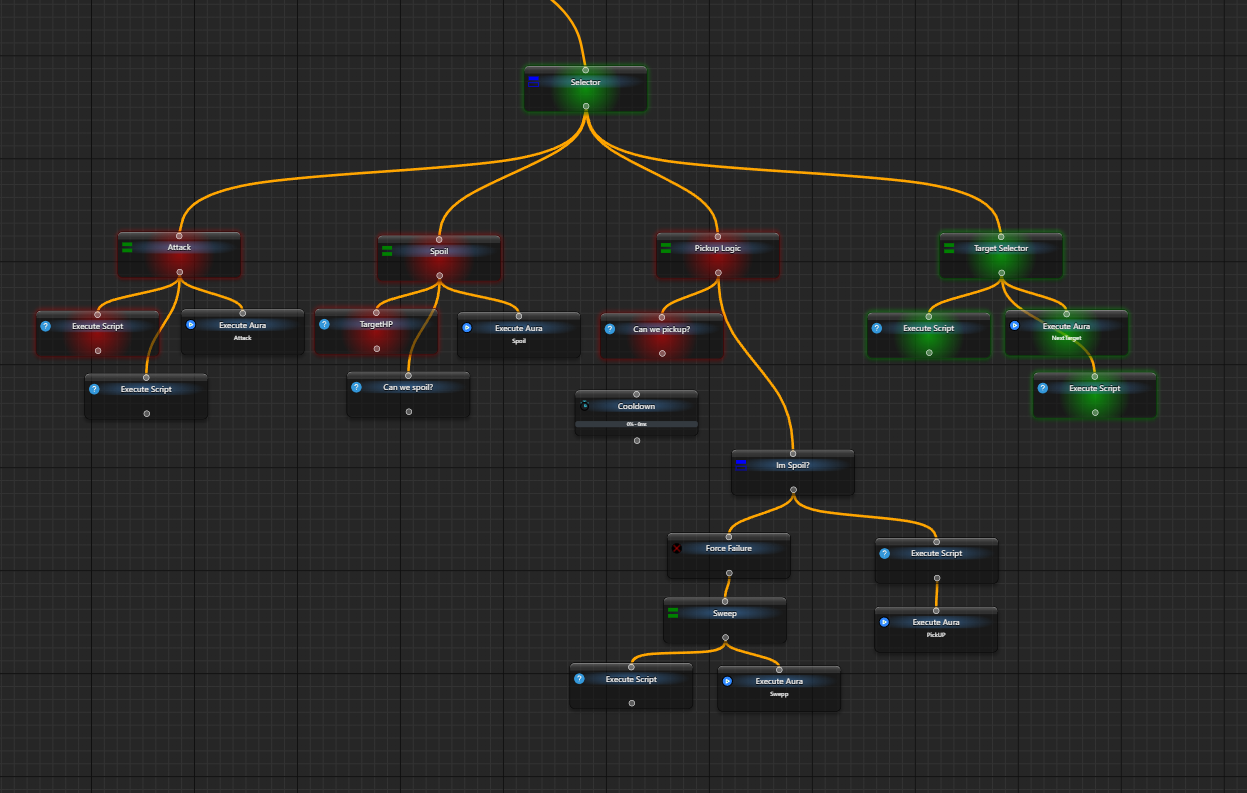Select the Execute Aura Attack node

[242, 332]
